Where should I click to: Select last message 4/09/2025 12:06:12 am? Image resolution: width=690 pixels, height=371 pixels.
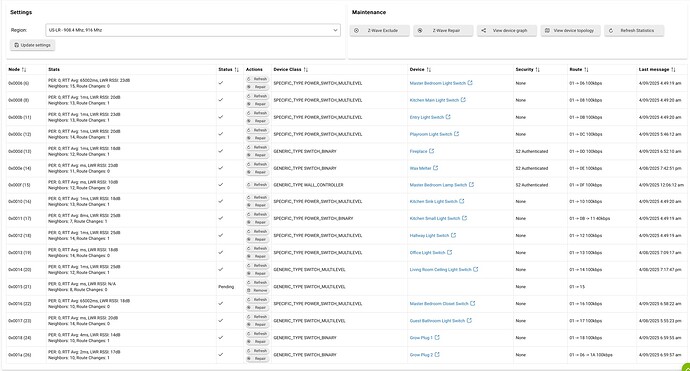pos(661,185)
